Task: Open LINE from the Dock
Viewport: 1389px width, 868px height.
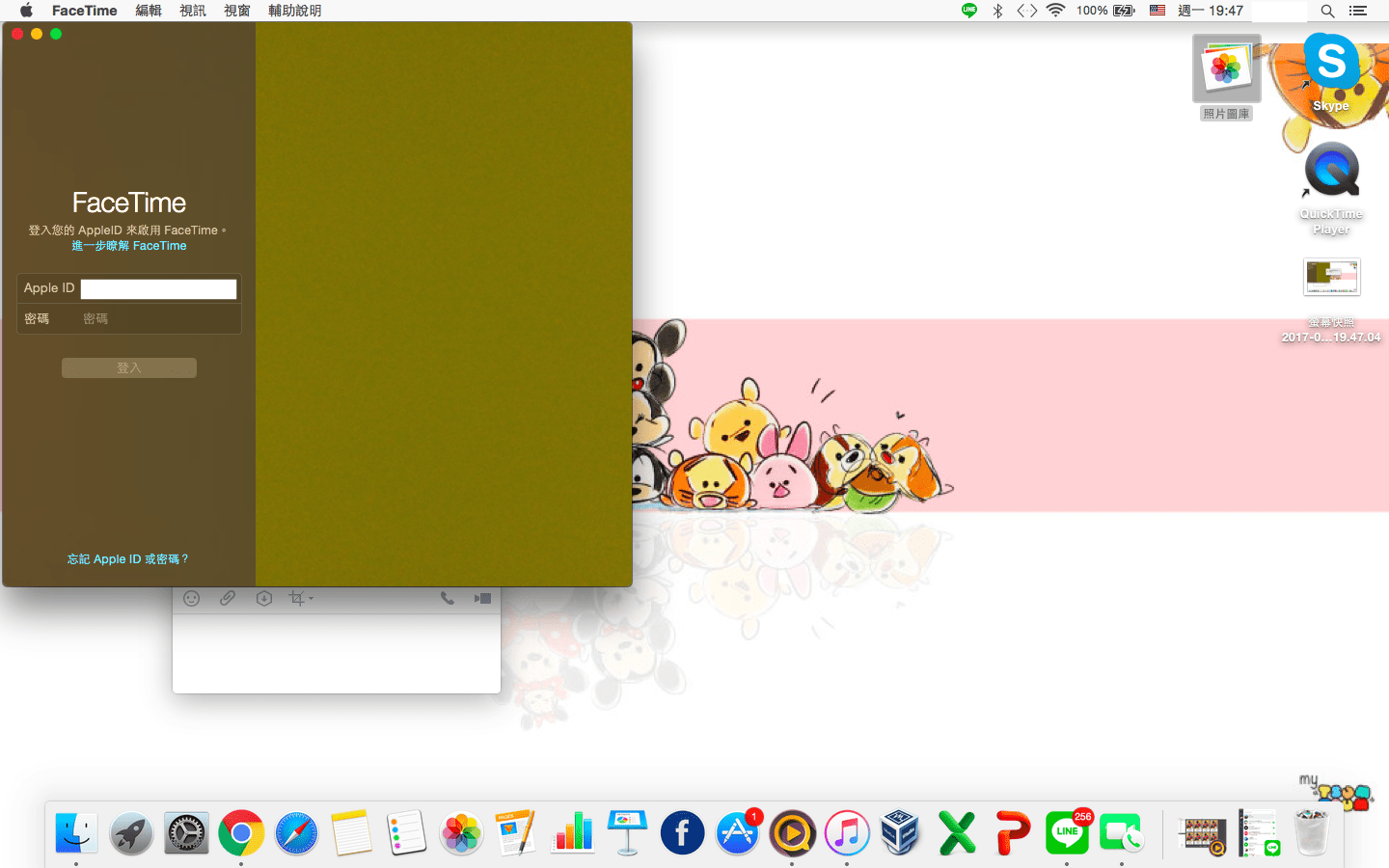Action: [x=1066, y=832]
